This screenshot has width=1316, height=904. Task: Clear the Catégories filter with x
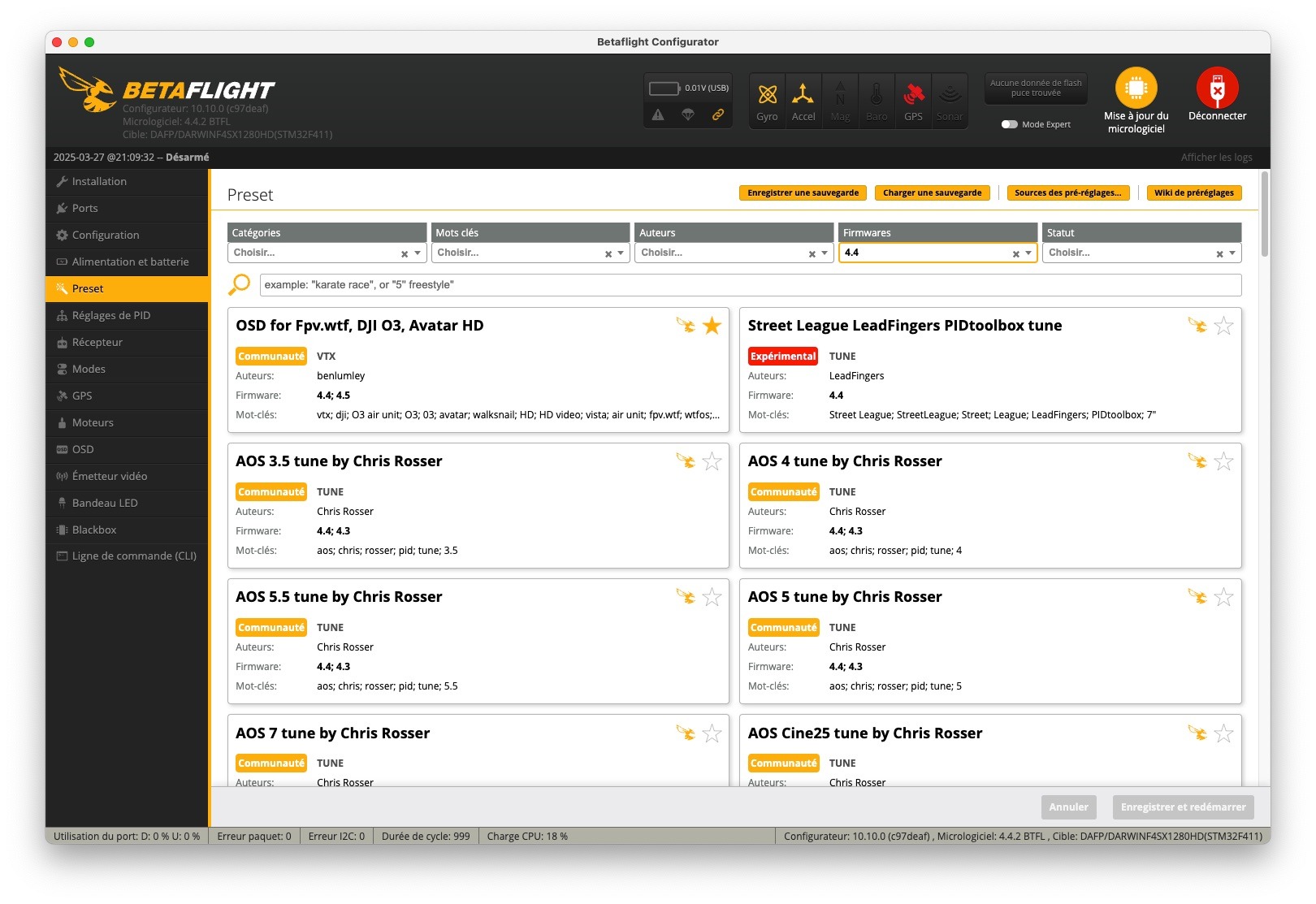point(405,254)
